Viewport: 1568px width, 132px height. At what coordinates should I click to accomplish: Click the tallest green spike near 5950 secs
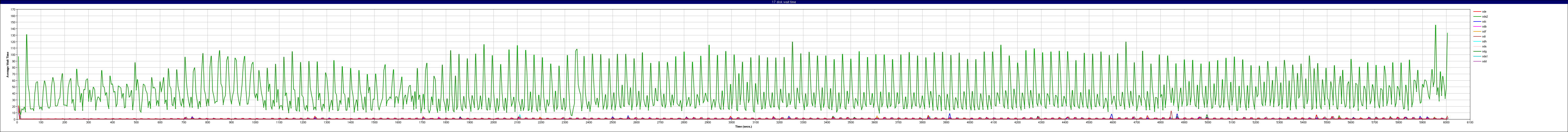tap(1435, 26)
